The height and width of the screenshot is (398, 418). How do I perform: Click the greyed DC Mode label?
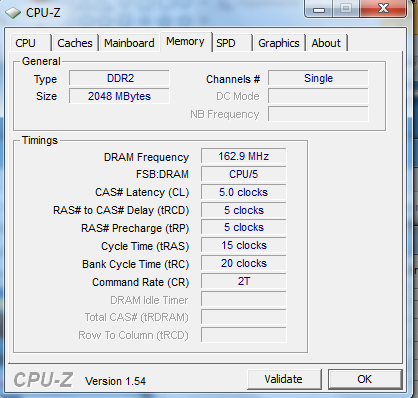(238, 96)
